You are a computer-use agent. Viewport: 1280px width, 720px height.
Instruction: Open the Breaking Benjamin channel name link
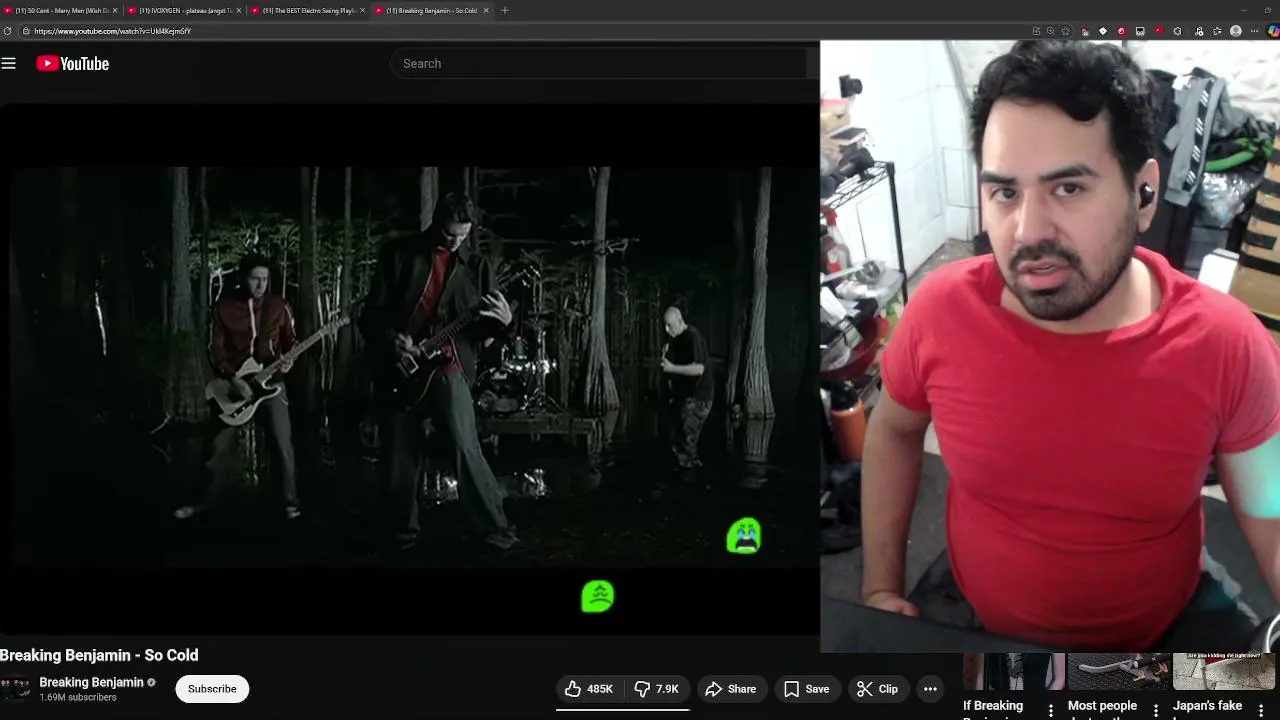coord(91,682)
